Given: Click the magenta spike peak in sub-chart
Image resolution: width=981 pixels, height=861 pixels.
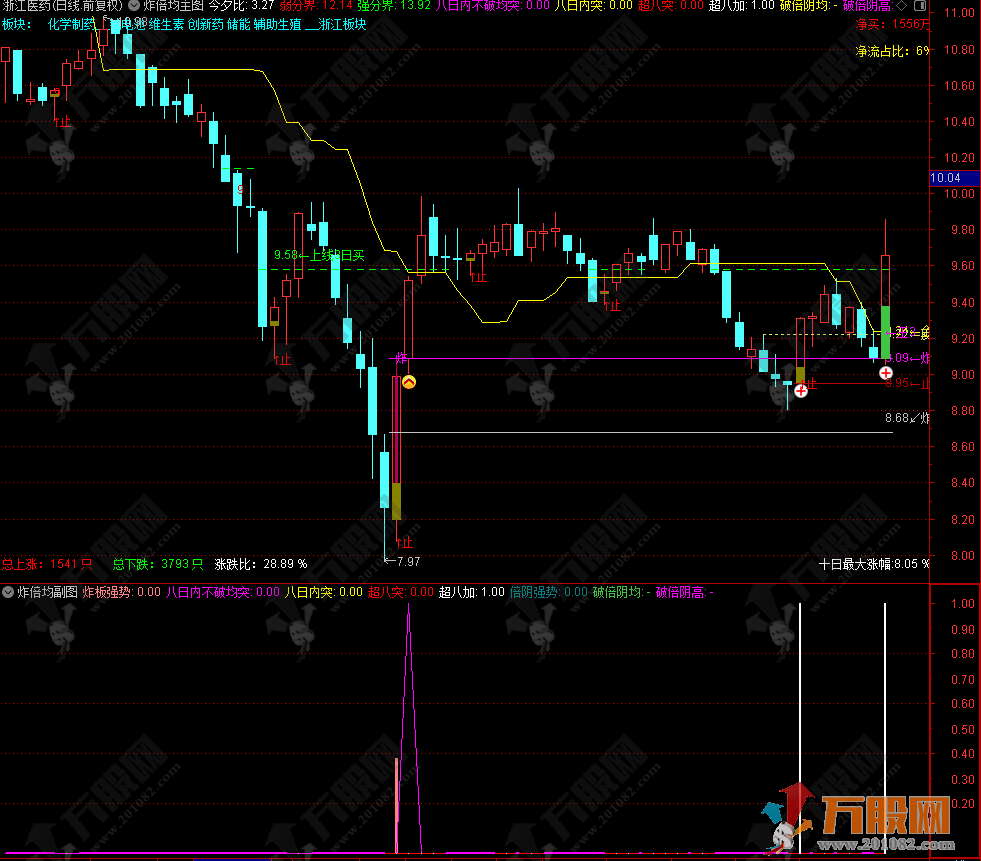Looking at the screenshot, I should click(x=409, y=607).
